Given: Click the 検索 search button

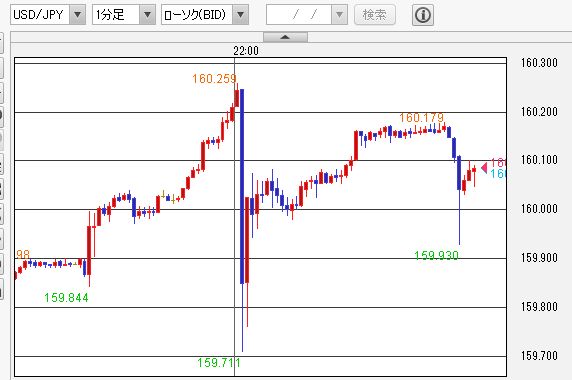Looking at the screenshot, I should click(x=375, y=15).
